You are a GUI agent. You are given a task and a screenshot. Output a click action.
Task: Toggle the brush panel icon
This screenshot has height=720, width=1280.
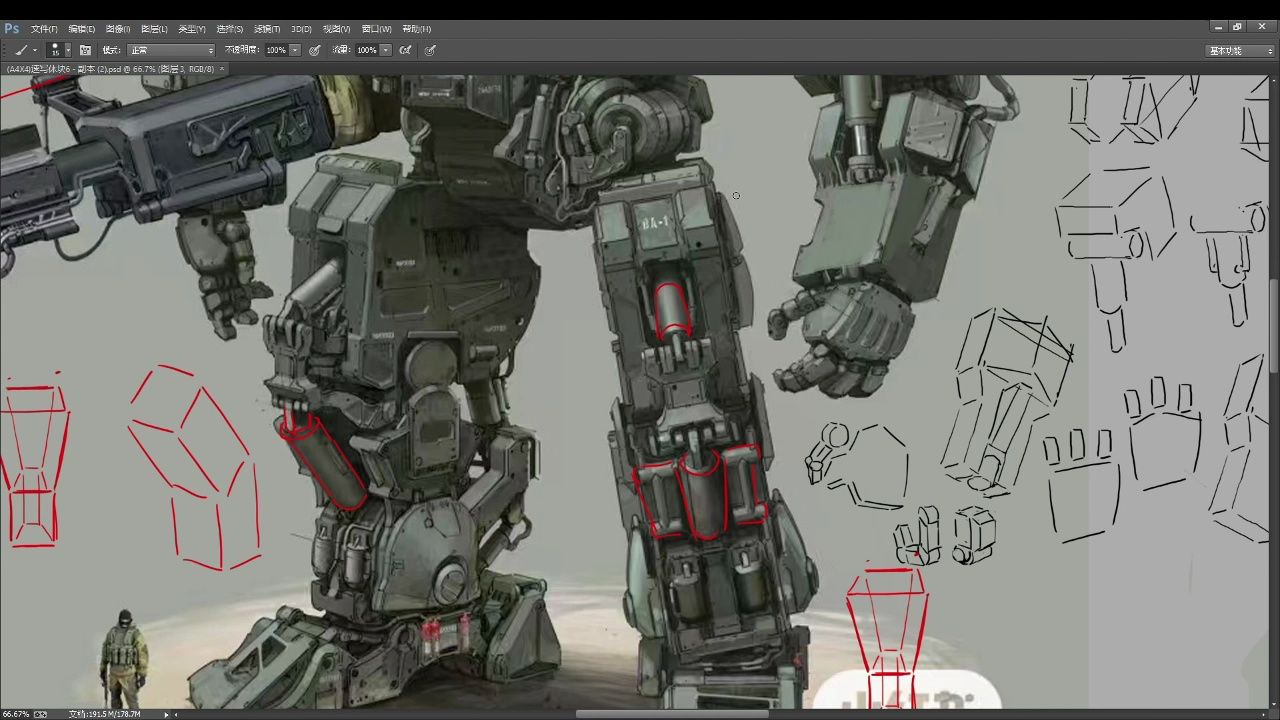[x=85, y=50]
